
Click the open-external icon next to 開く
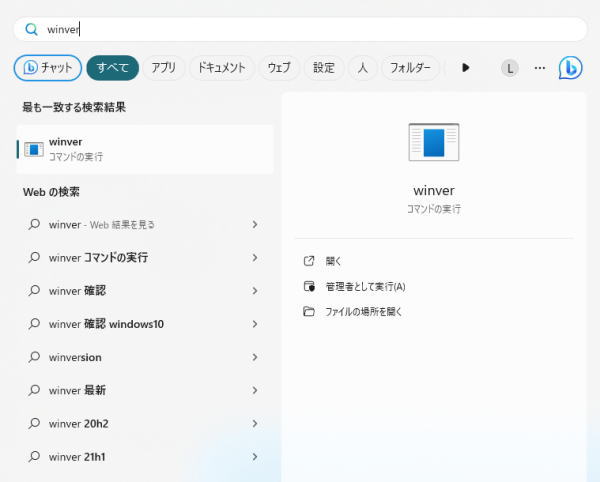[309, 261]
